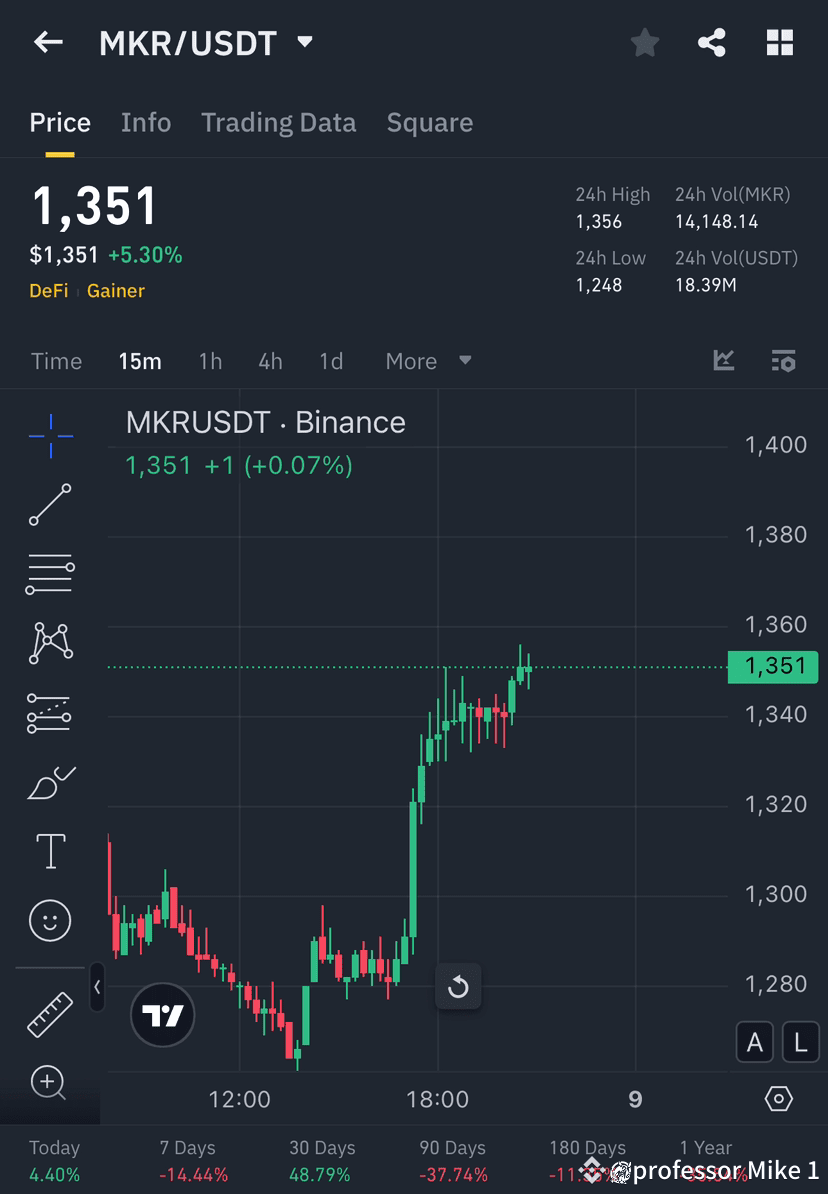Open the chart settings hexagon icon
The image size is (828, 1194).
[780, 1099]
